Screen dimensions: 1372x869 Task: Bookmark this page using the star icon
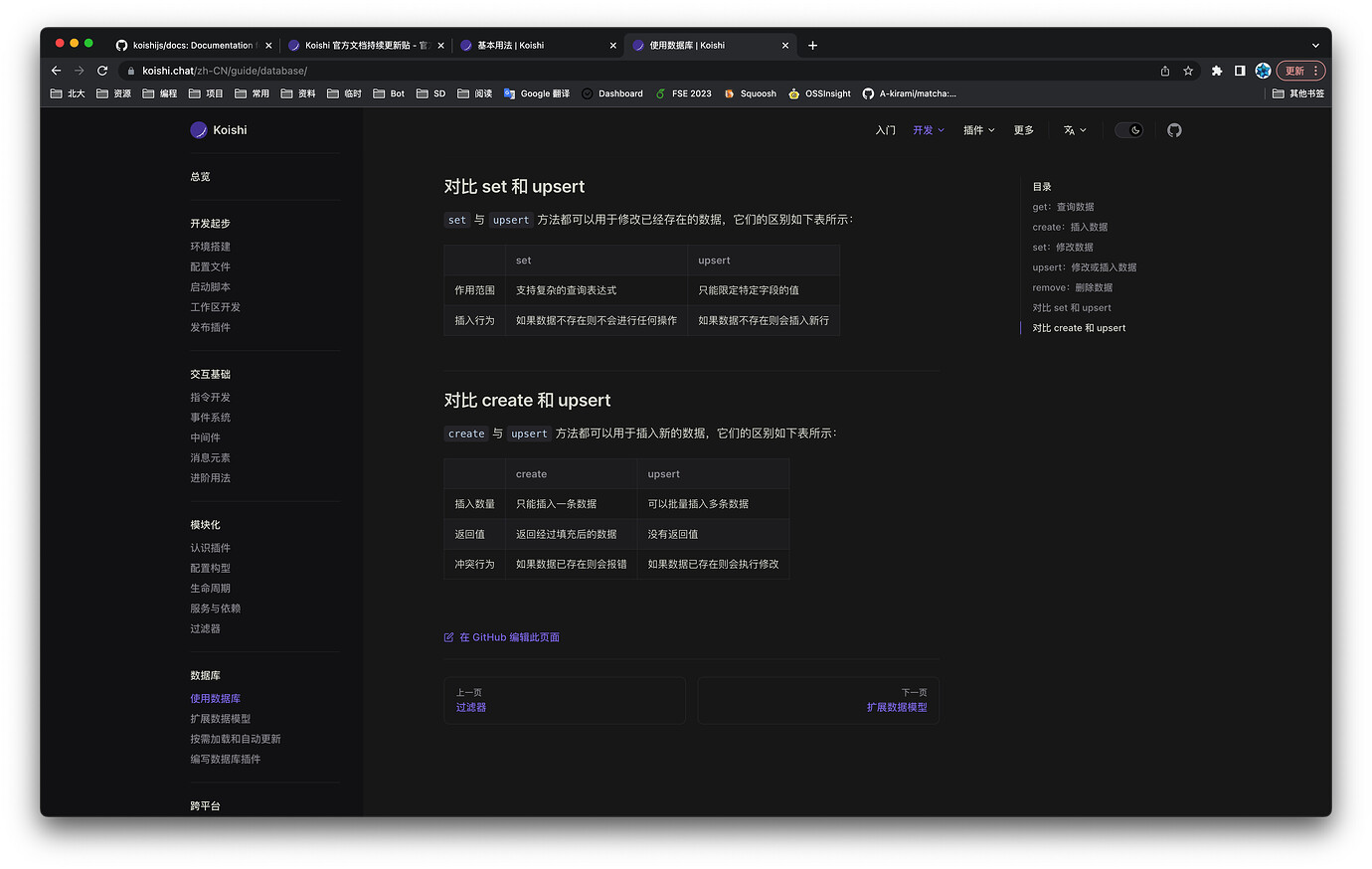point(1188,71)
